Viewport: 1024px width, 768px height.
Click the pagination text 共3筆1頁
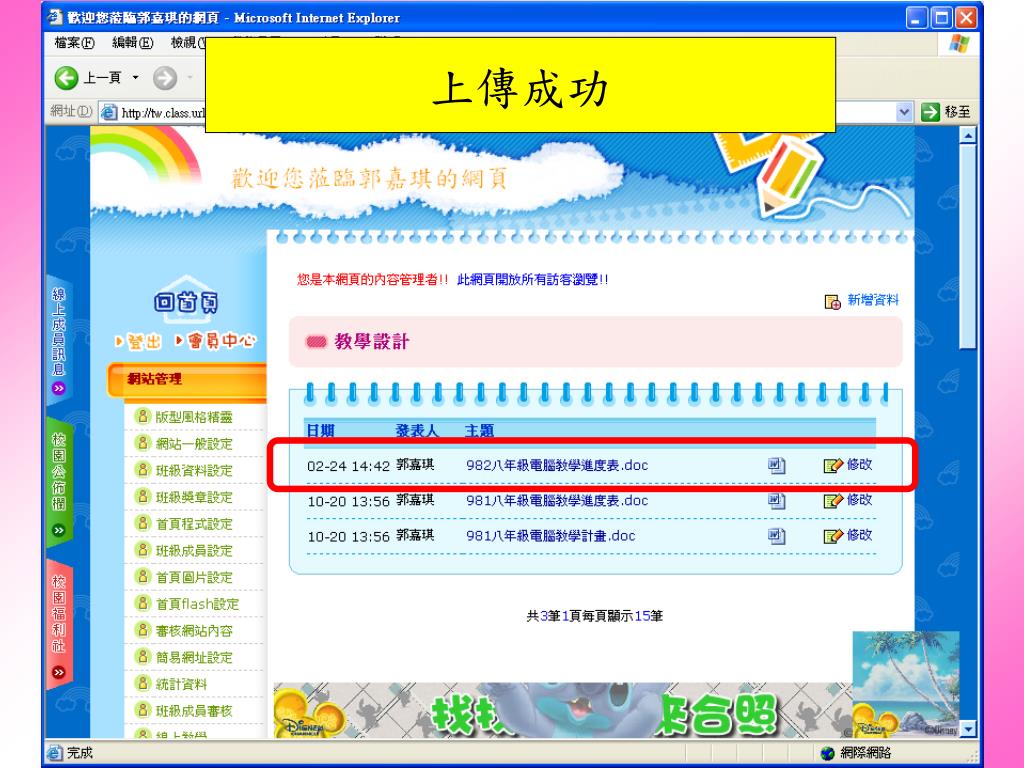[554, 616]
